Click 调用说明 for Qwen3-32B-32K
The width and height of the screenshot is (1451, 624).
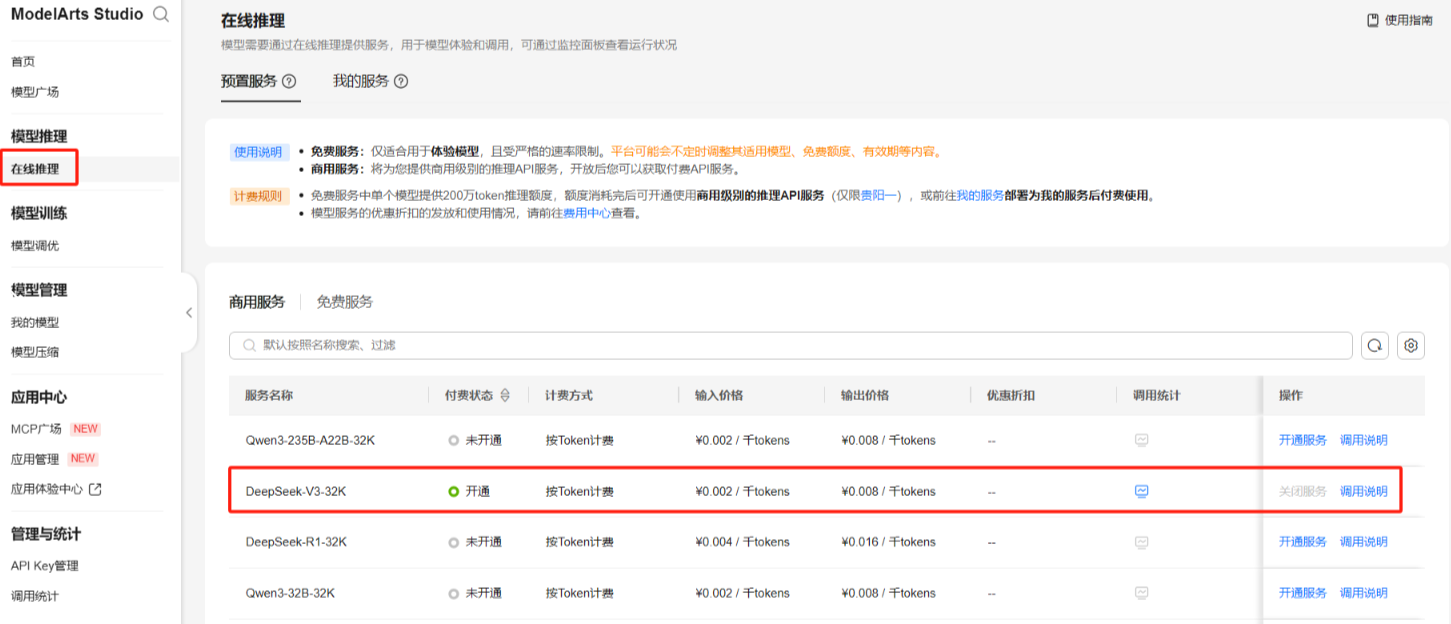pyautogui.click(x=1364, y=593)
